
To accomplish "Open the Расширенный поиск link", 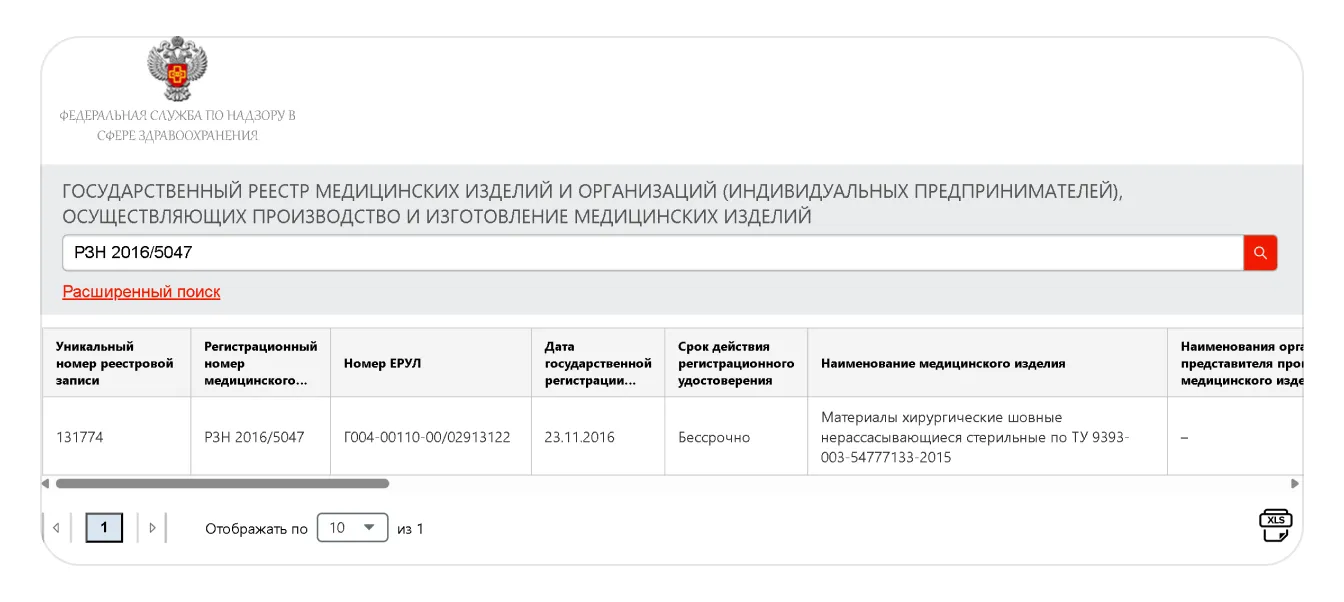I will click(x=141, y=292).
